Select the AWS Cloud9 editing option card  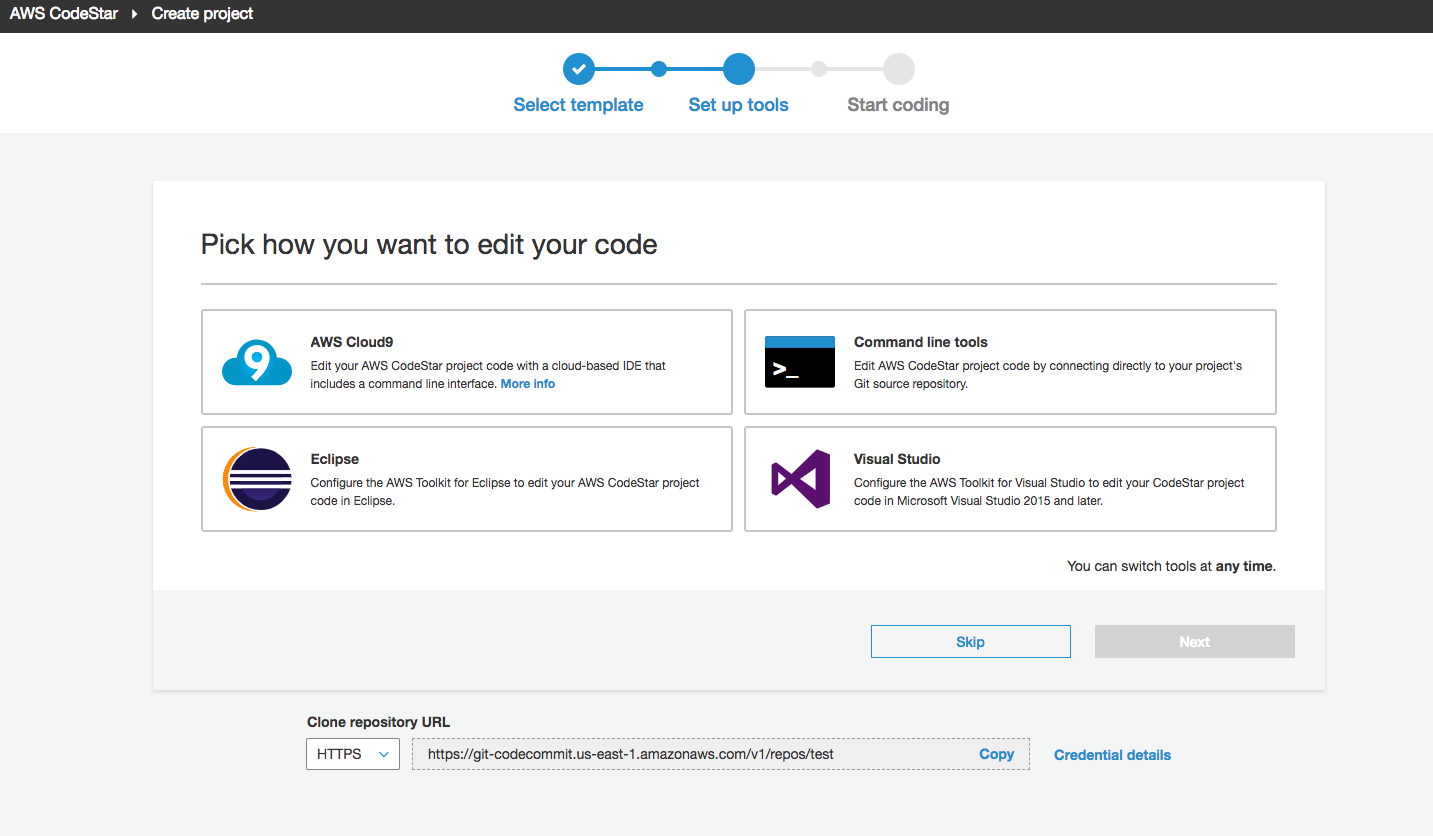(466, 362)
